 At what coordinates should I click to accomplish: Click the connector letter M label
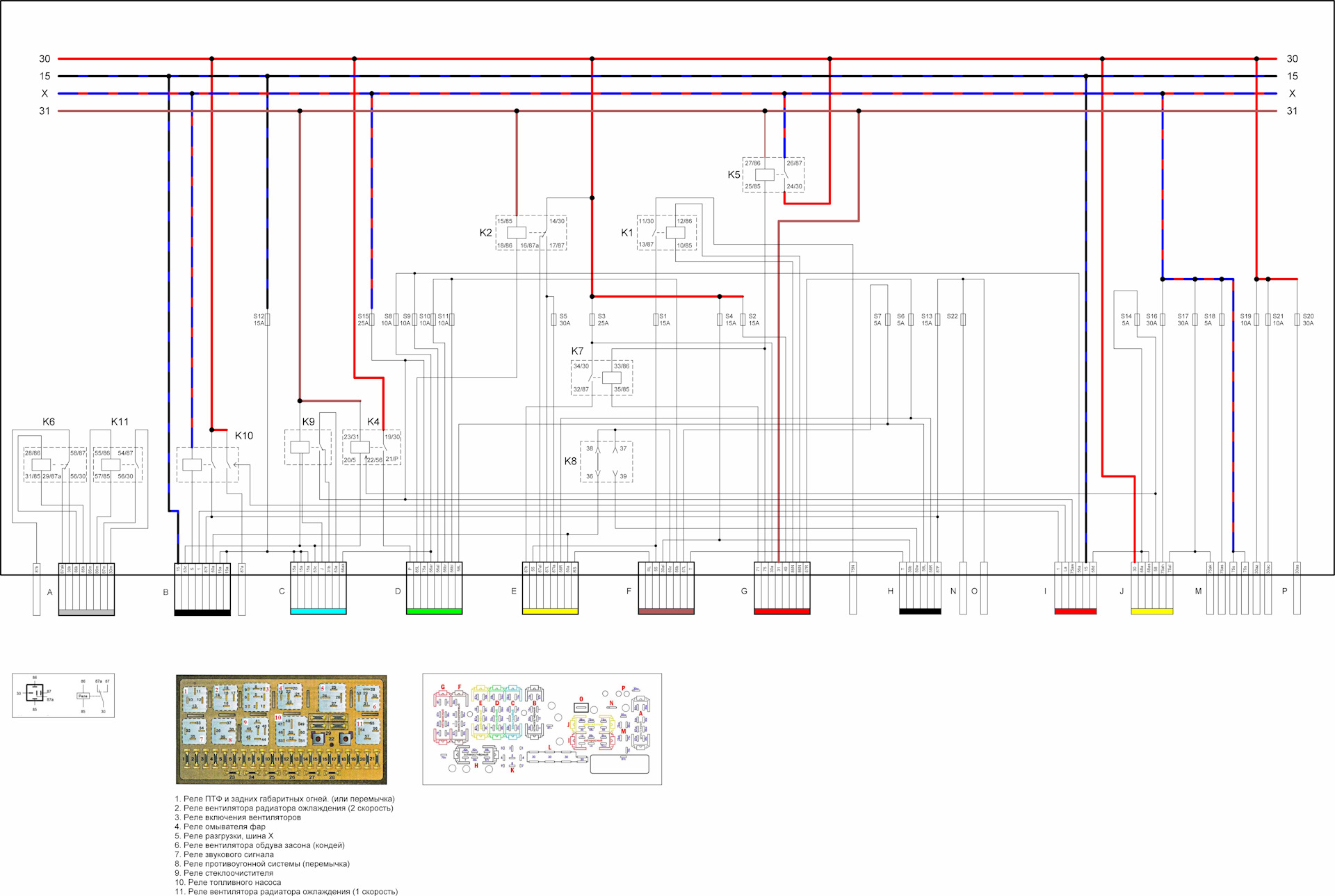click(1198, 592)
